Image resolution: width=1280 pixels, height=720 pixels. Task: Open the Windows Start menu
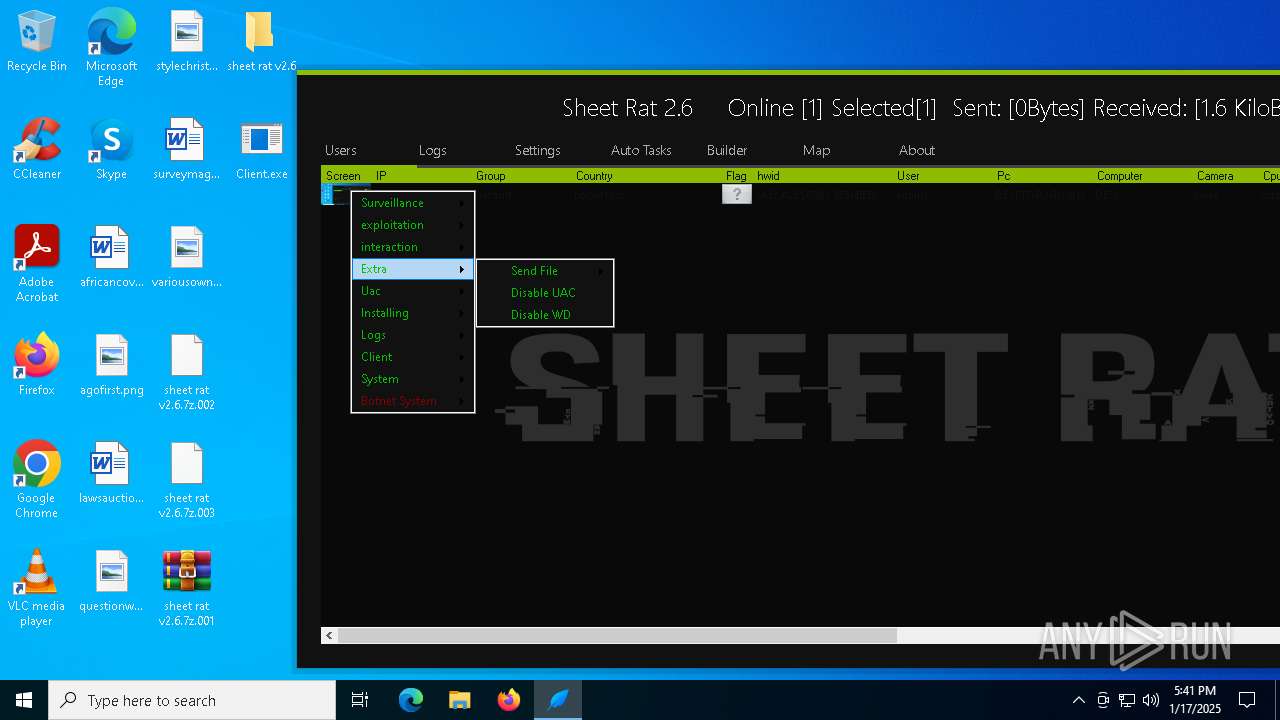24,700
